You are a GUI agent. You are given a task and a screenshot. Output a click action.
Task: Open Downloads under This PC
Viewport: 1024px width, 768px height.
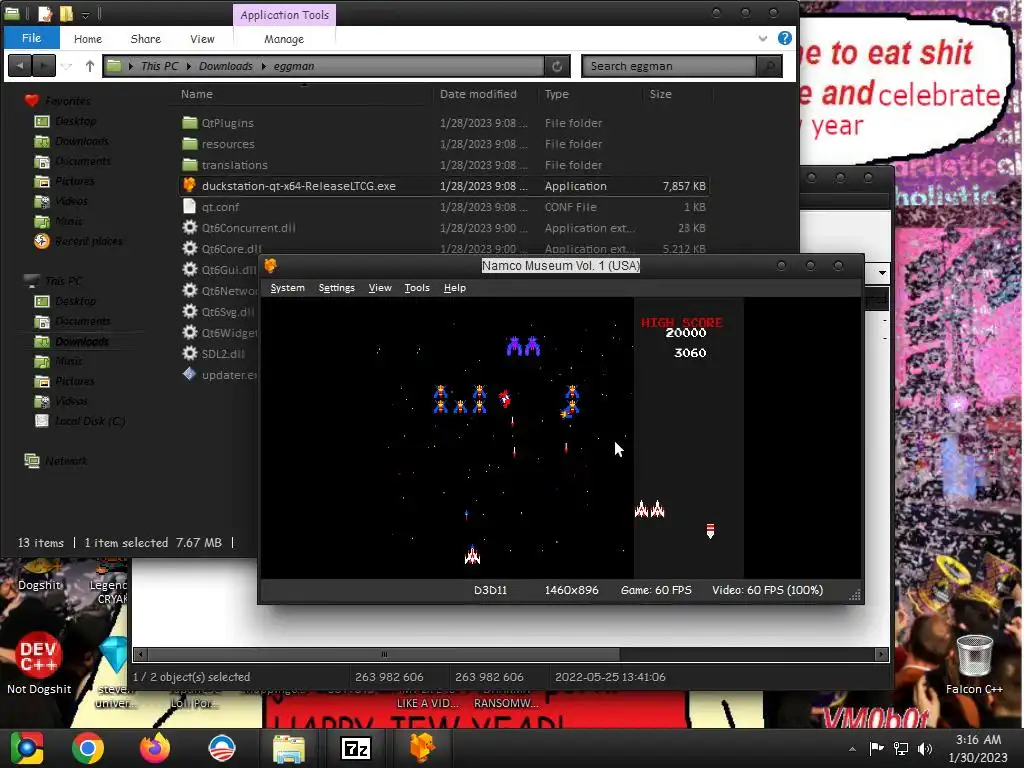click(82, 341)
